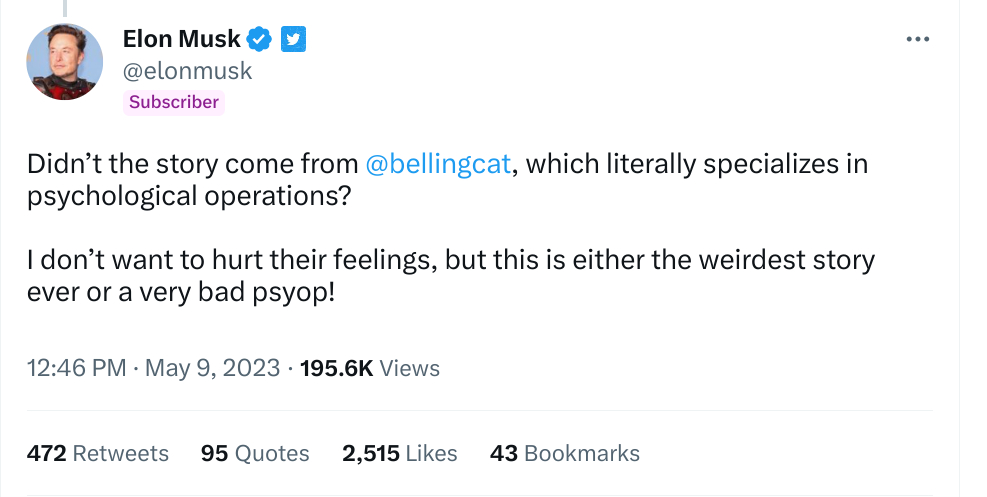The width and height of the screenshot is (987, 497).
Task: Show the 2,515 Likes list
Action: tap(399, 453)
